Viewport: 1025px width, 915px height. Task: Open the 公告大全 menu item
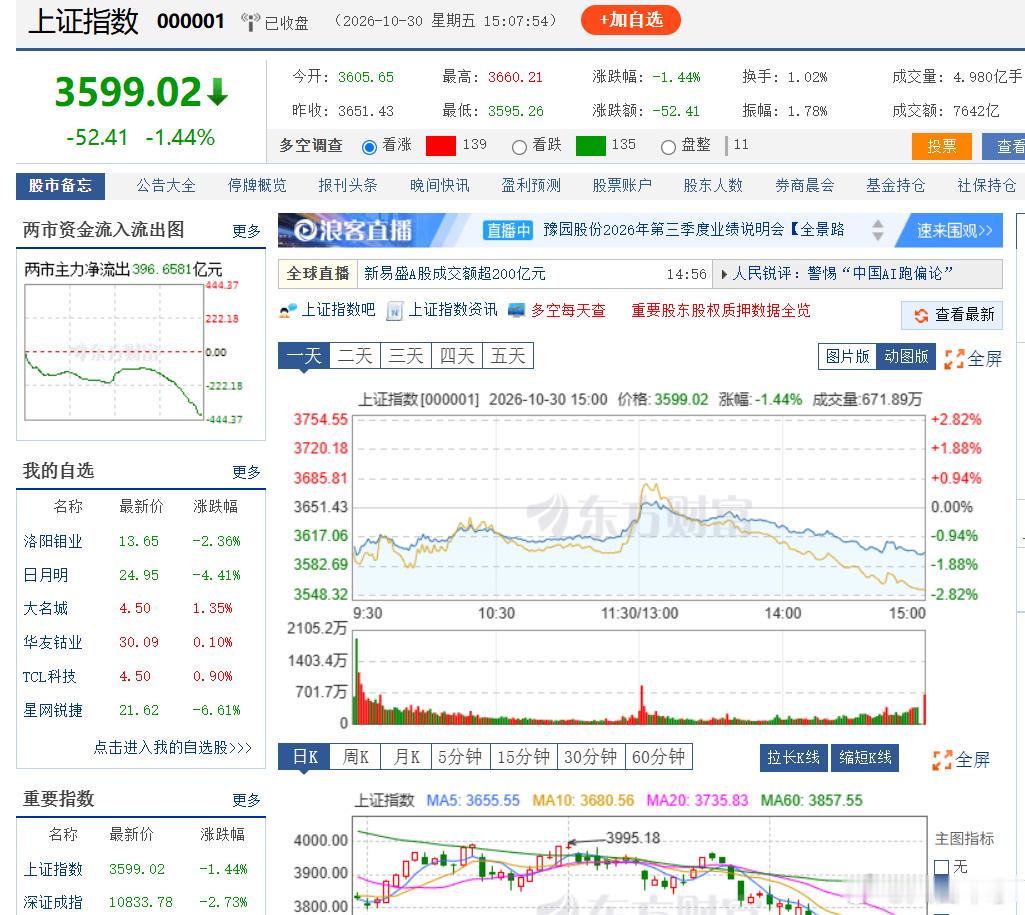tap(166, 186)
